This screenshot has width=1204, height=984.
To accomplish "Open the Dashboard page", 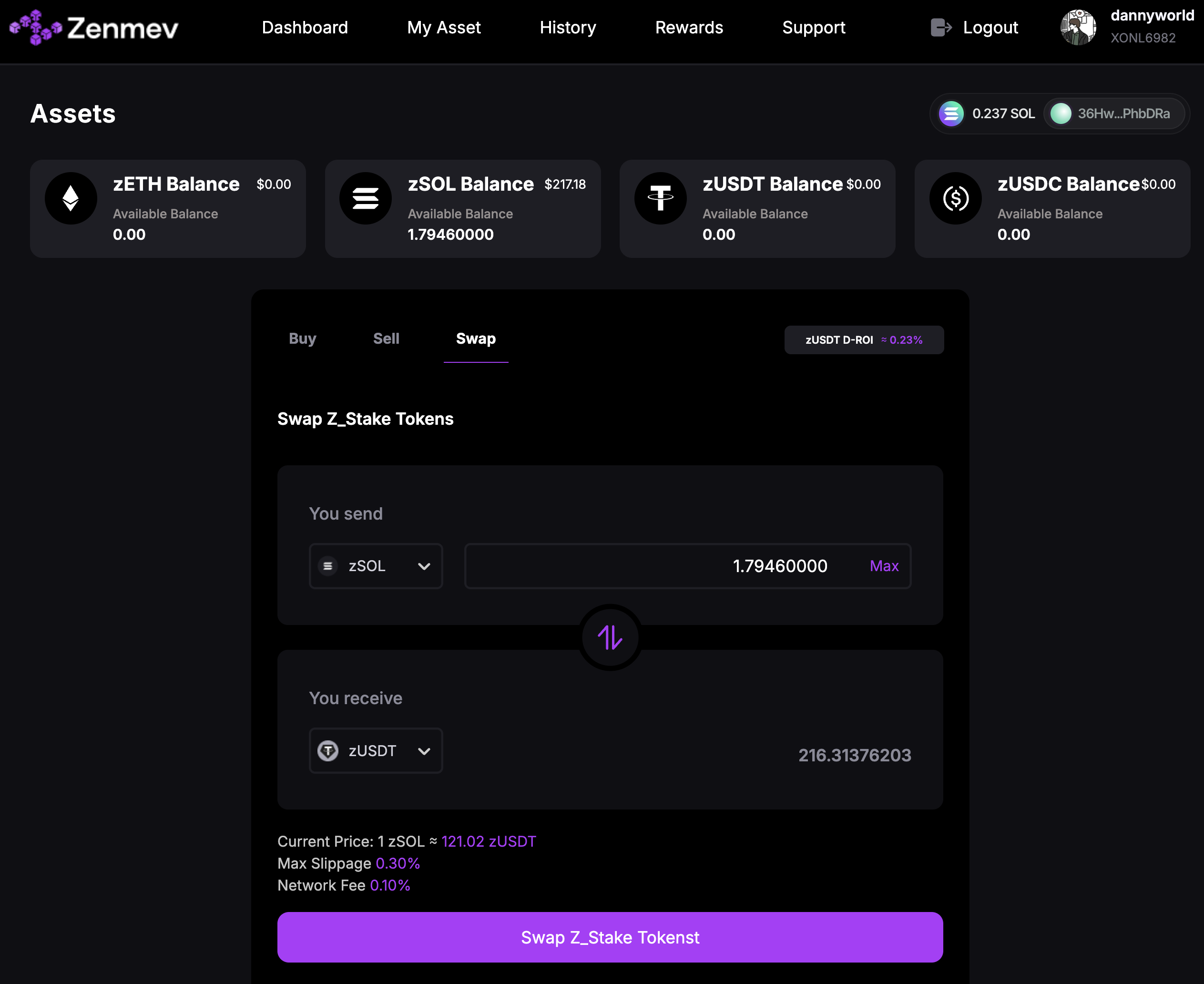I will pyautogui.click(x=305, y=27).
